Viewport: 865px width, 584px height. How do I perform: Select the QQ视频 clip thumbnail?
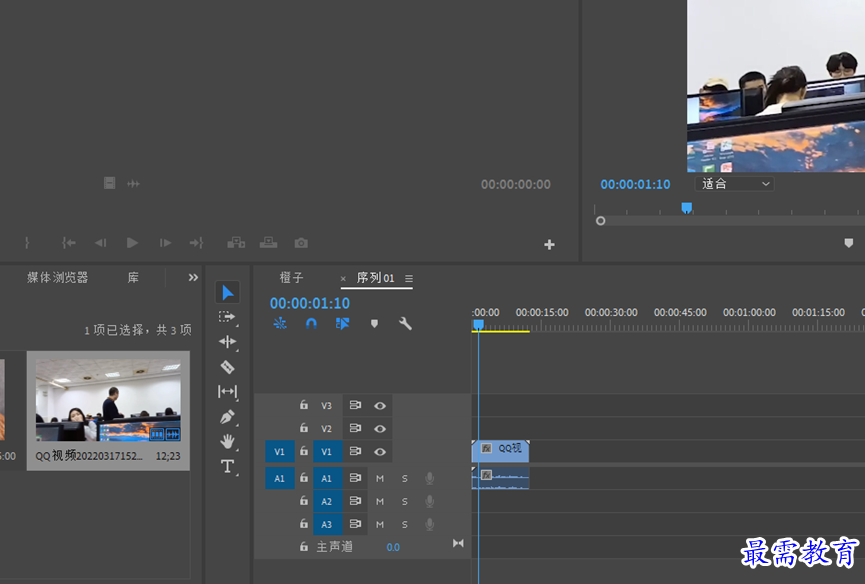(108, 400)
